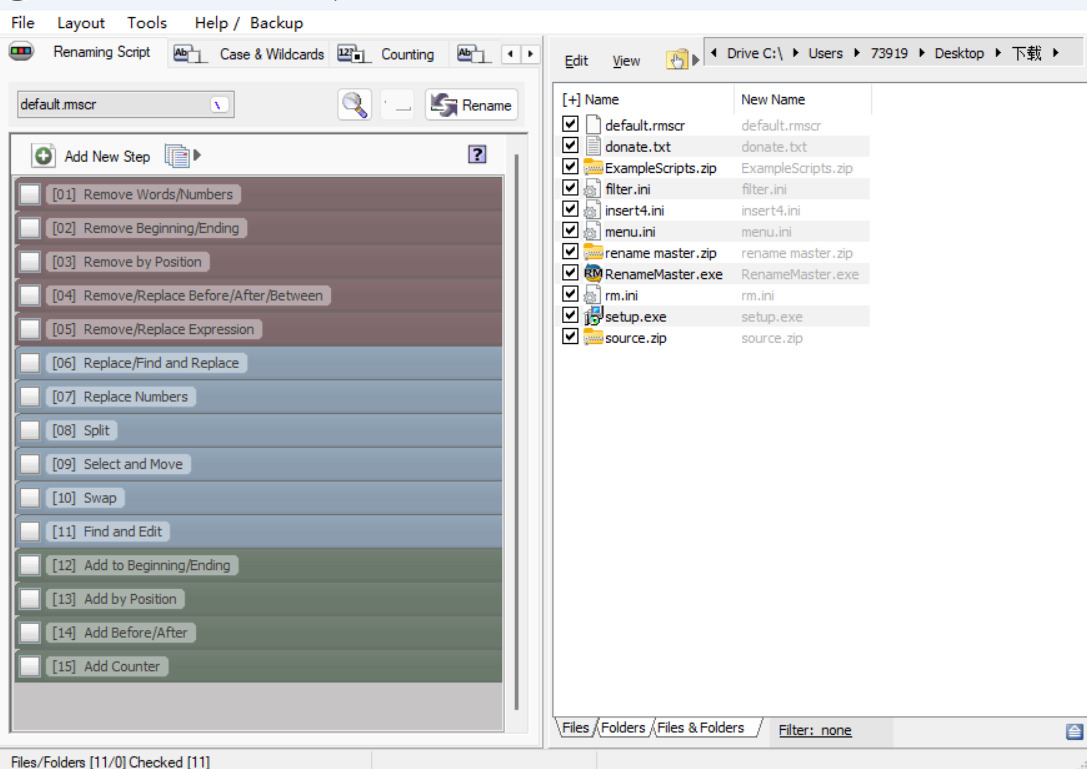The image size is (1087, 769).
Task: Click the Counting tab icon
Action: [354, 54]
